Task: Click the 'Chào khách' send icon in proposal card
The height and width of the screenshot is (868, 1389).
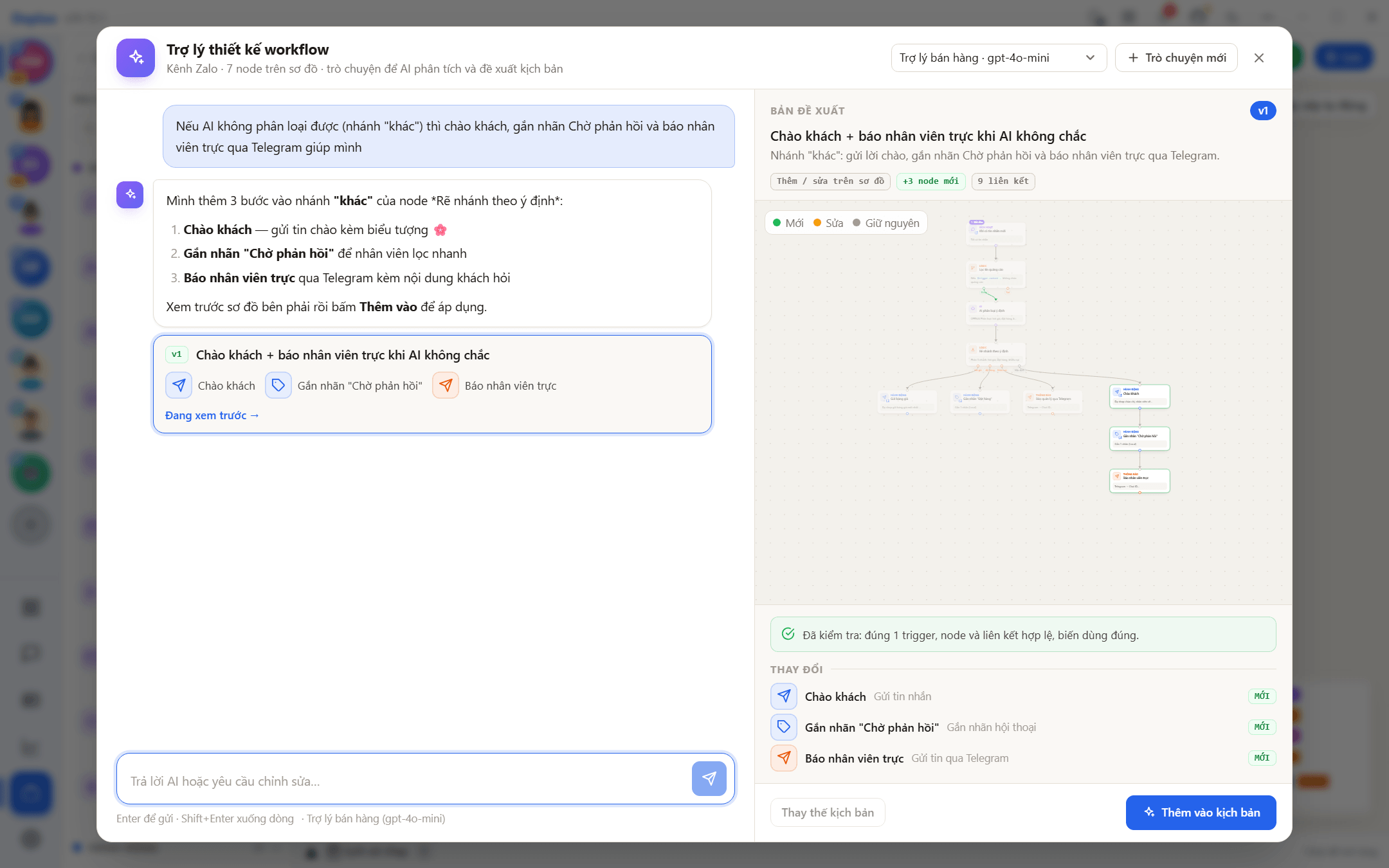Action: (x=179, y=385)
